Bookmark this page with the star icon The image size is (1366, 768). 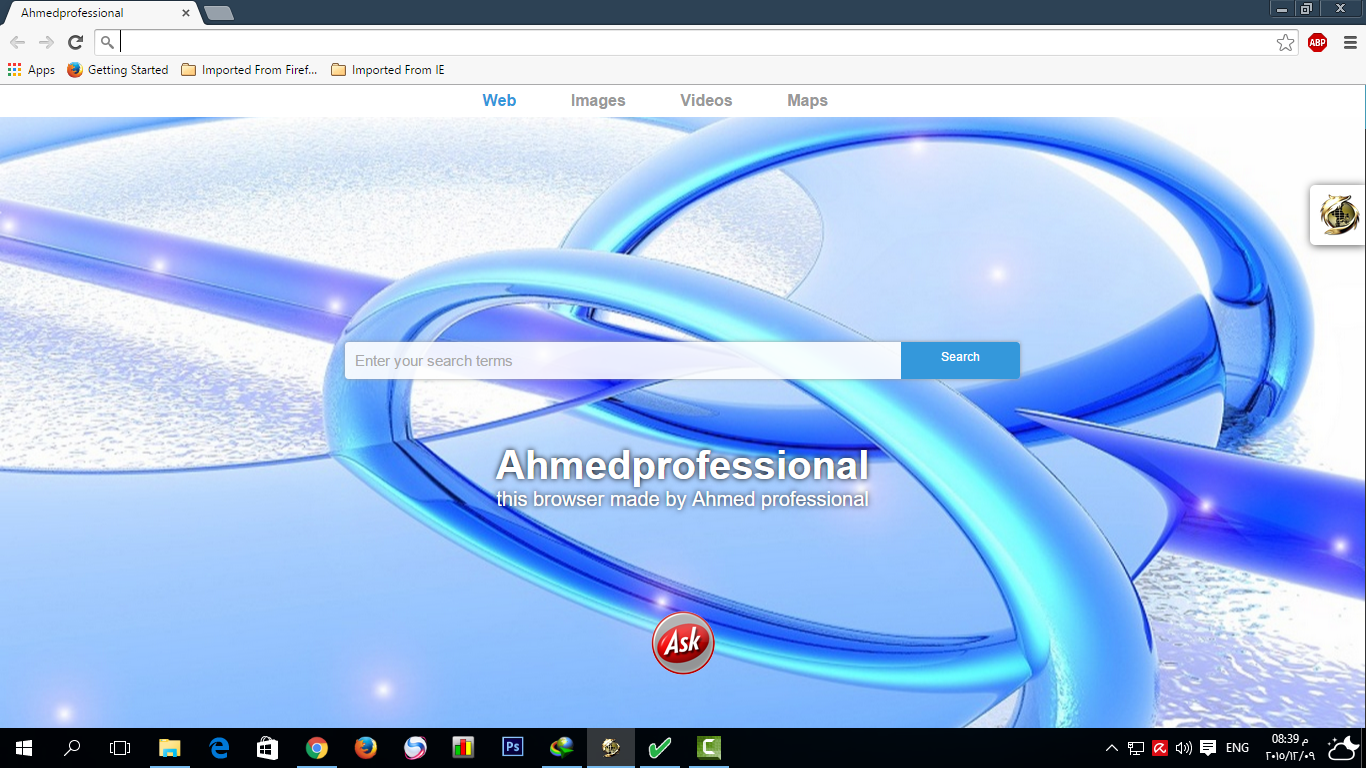click(x=1285, y=42)
